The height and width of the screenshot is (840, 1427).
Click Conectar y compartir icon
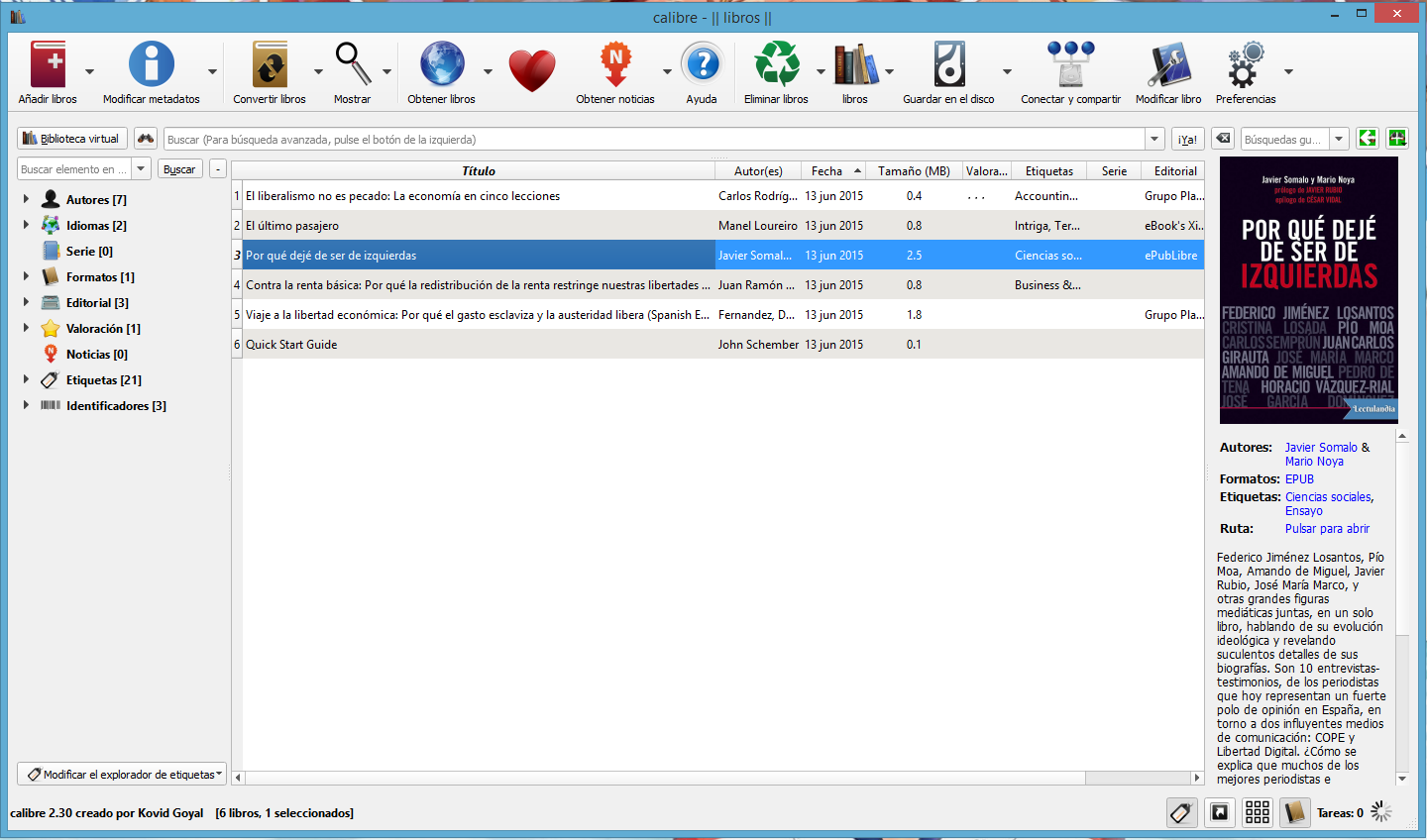[1071, 64]
